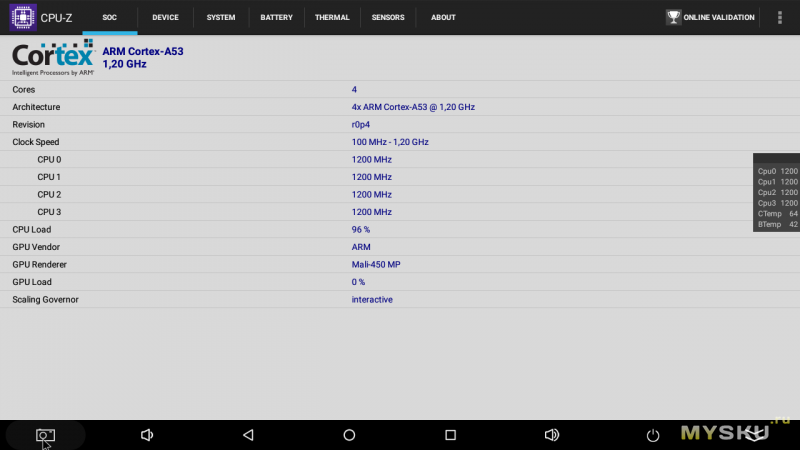The width and height of the screenshot is (800, 450).
Task: Tap the trophy validation icon
Action: 673,17
